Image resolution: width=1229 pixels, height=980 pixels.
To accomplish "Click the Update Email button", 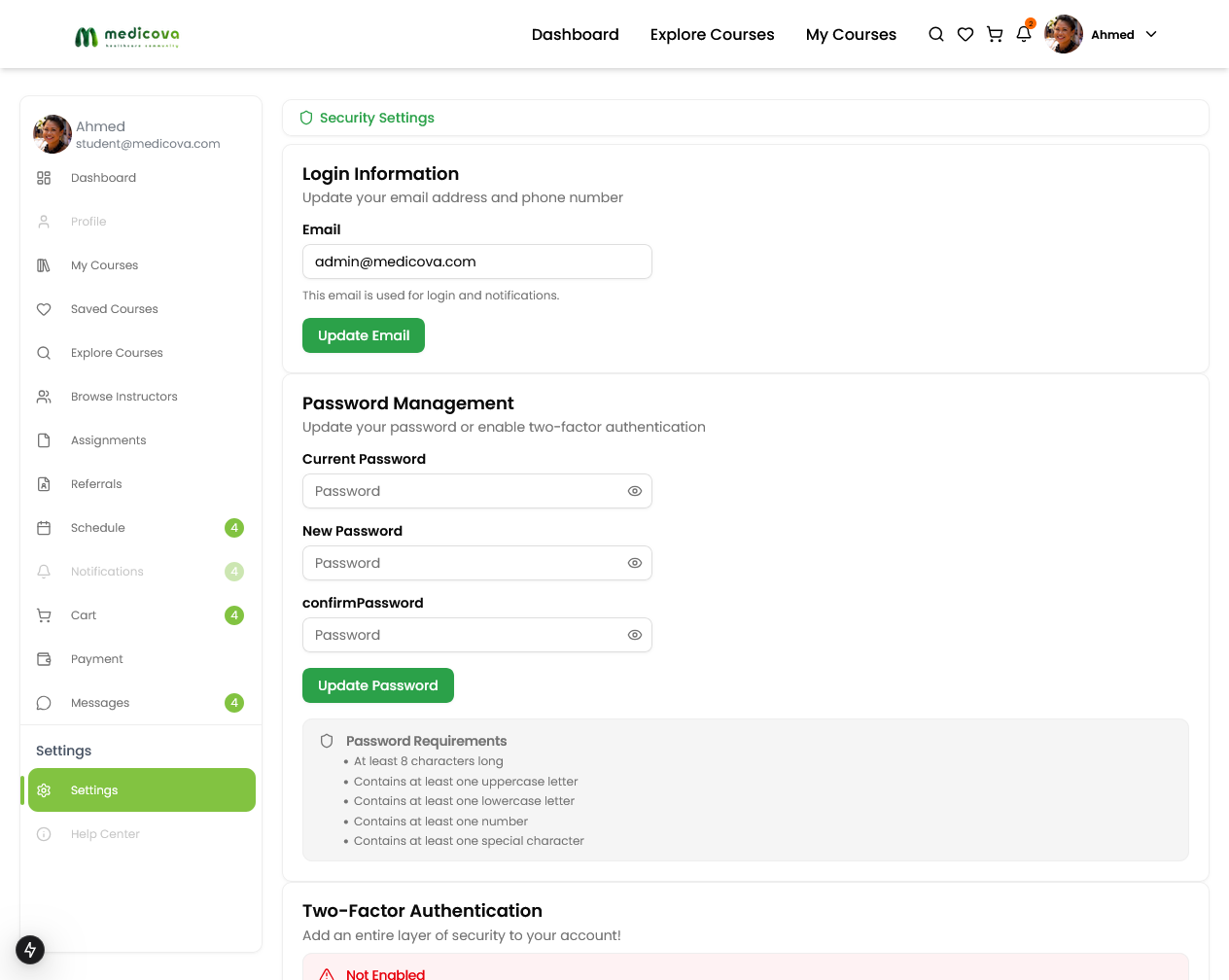I will [364, 335].
